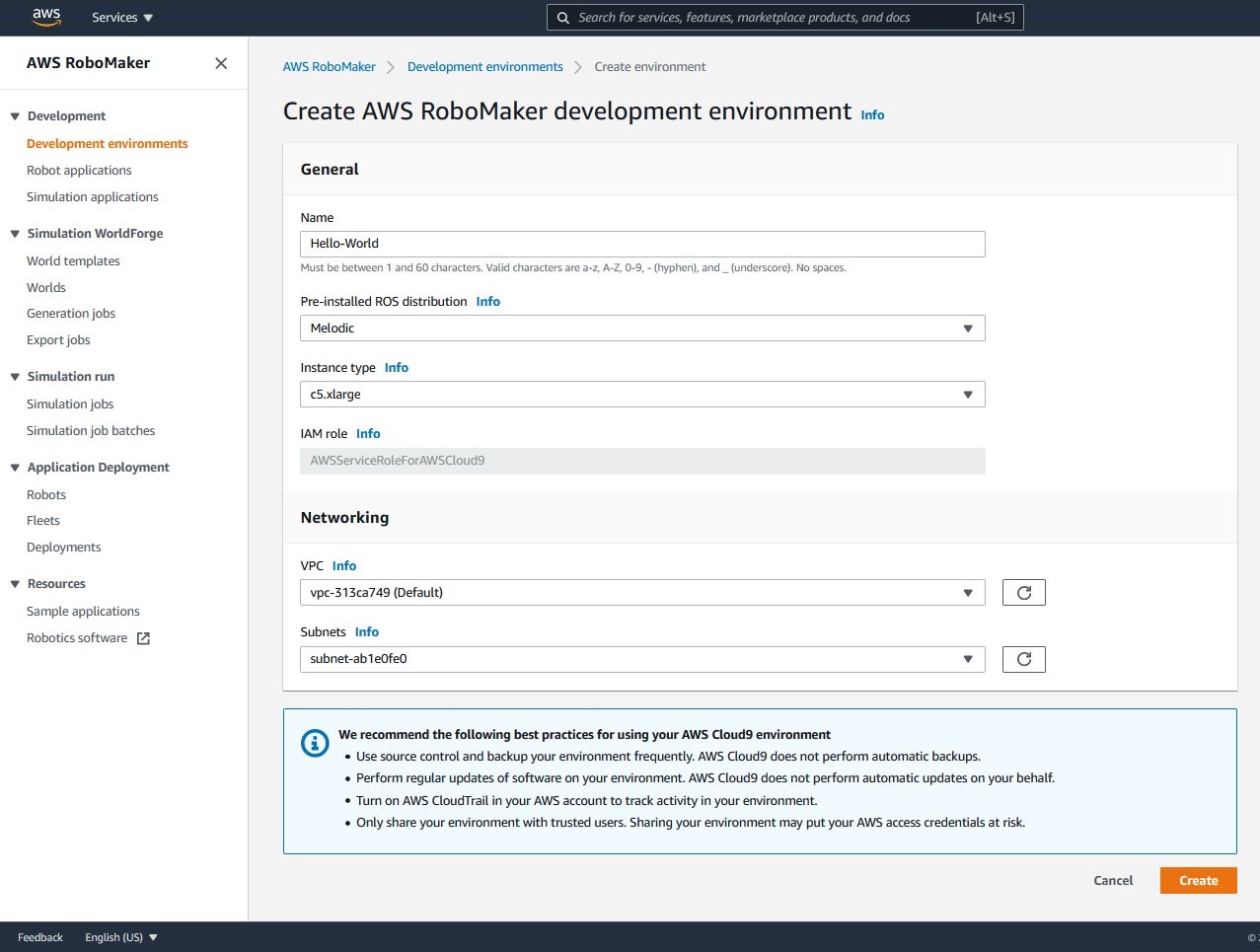
Task: Open the English (US) language selector
Action: 121,937
